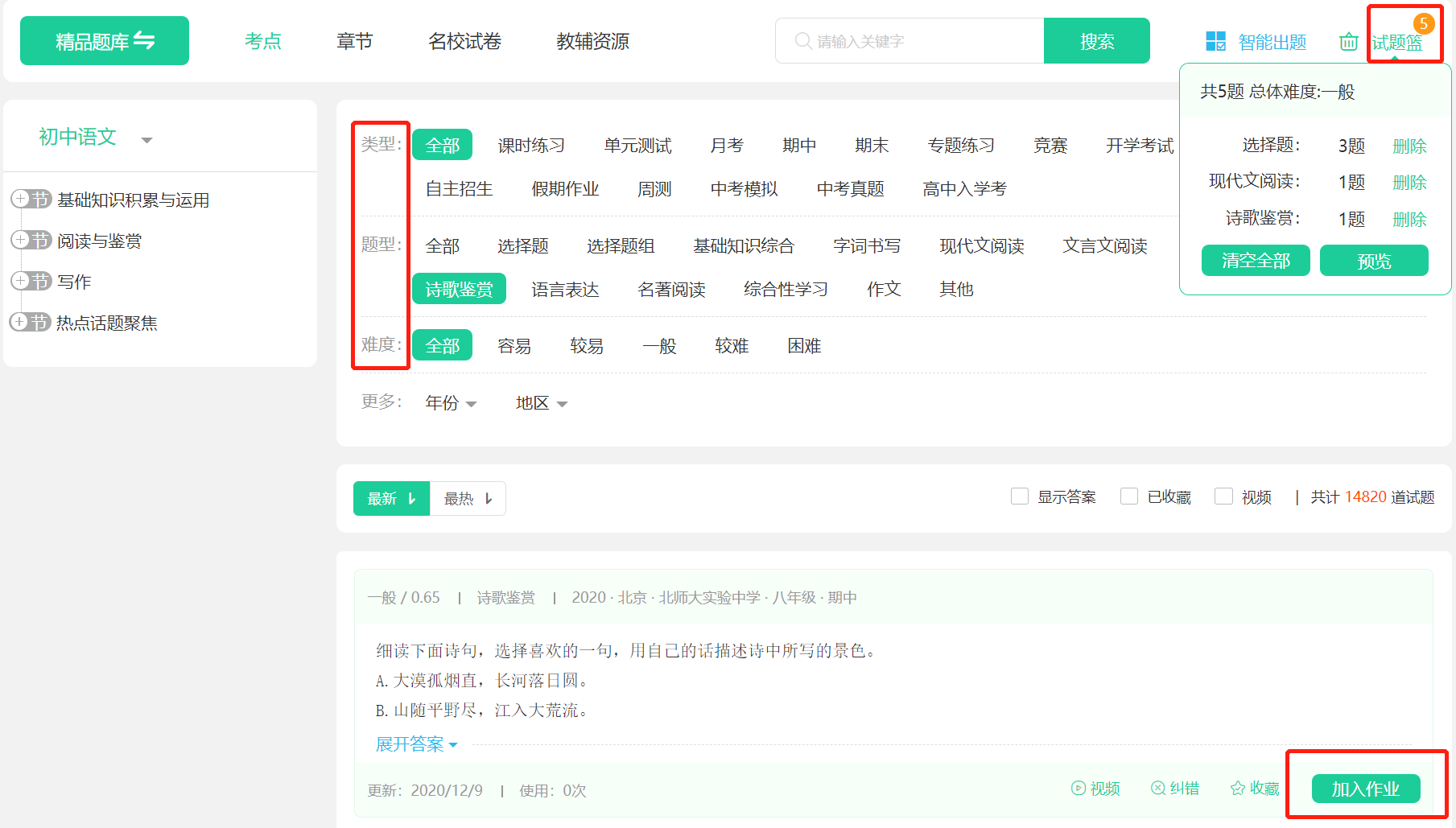Select 全部 in the 类型 filter
The height and width of the screenshot is (828, 1456).
(442, 146)
